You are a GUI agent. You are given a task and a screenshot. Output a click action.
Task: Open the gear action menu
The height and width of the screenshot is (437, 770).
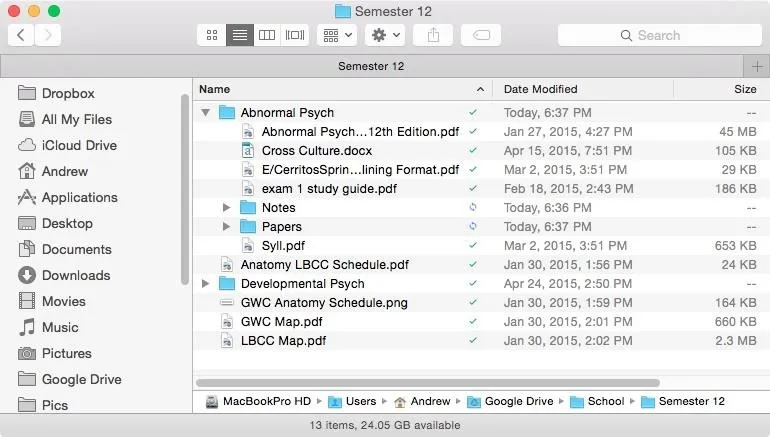[385, 35]
